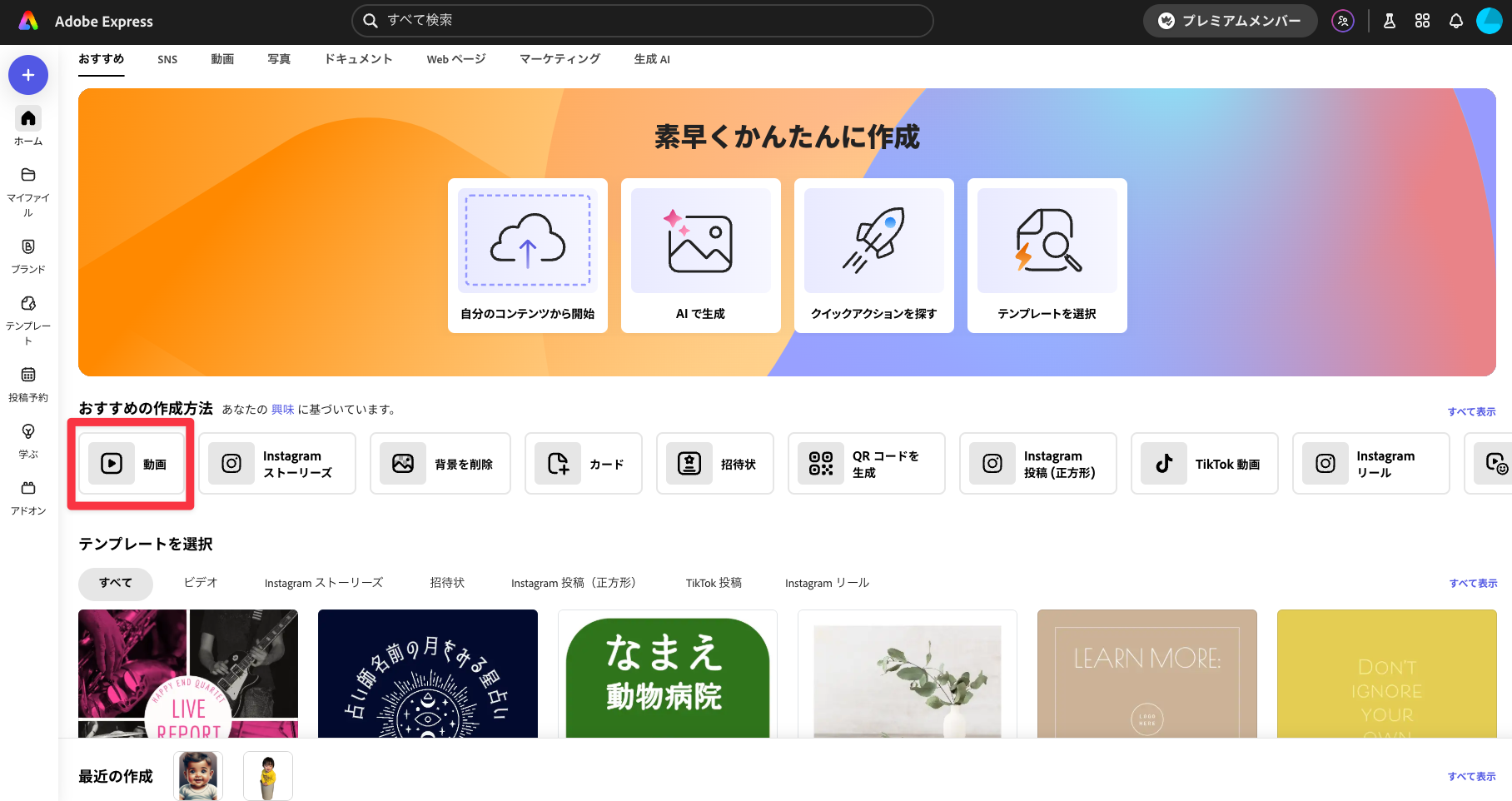Select Instagram 投稿（正方形）template filter

[574, 583]
